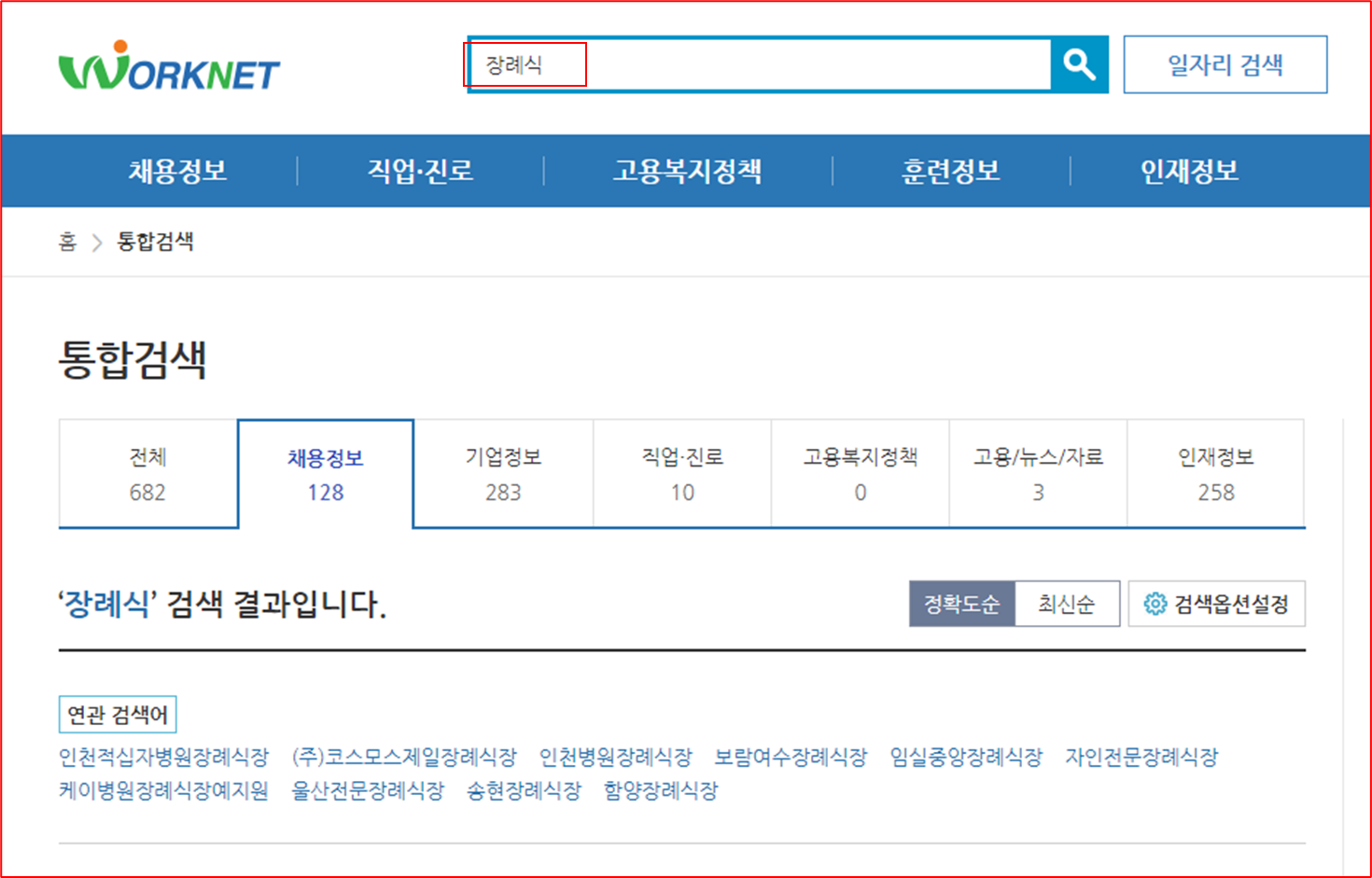Click related keyword 울산전문장례식장
Viewport: 1372px width, 878px height.
368,791
